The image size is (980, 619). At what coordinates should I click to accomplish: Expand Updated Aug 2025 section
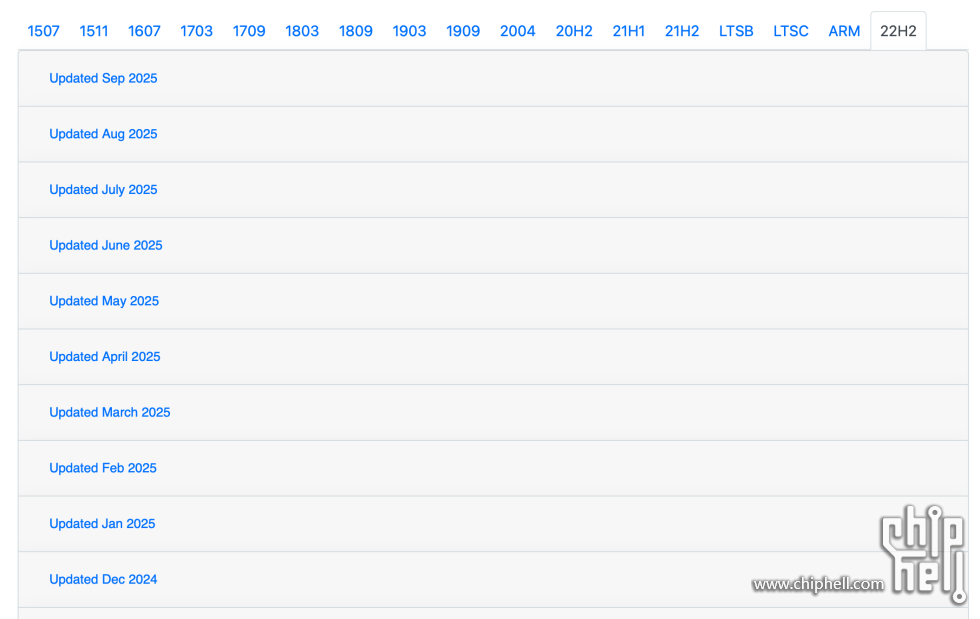coord(103,134)
